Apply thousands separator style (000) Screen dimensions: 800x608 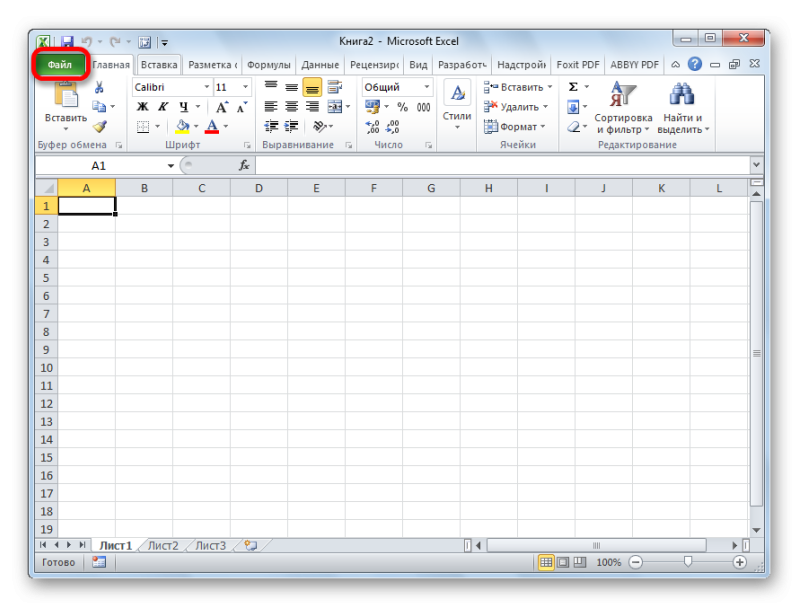coord(423,107)
